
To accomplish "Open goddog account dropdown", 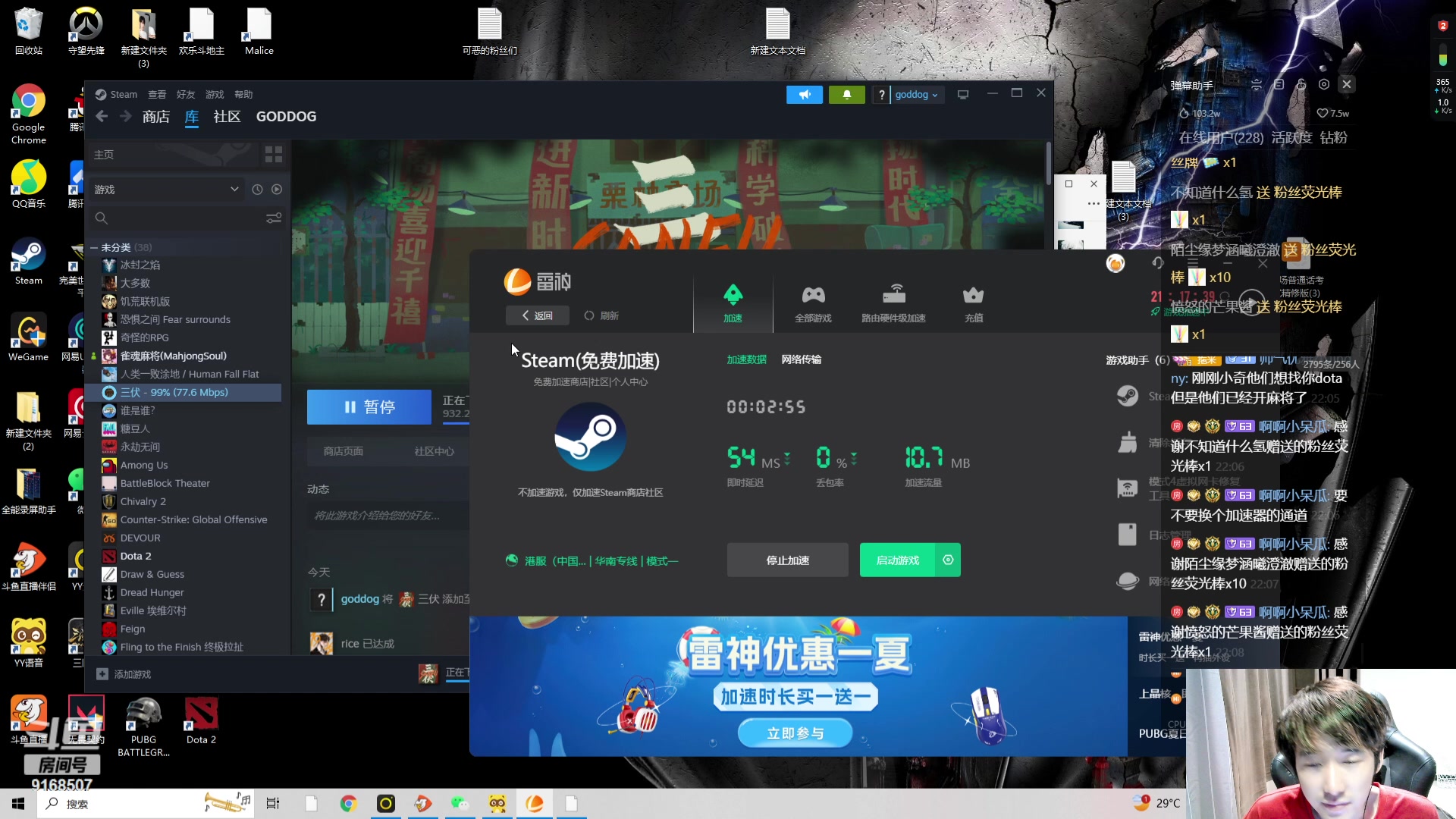I will 916,95.
